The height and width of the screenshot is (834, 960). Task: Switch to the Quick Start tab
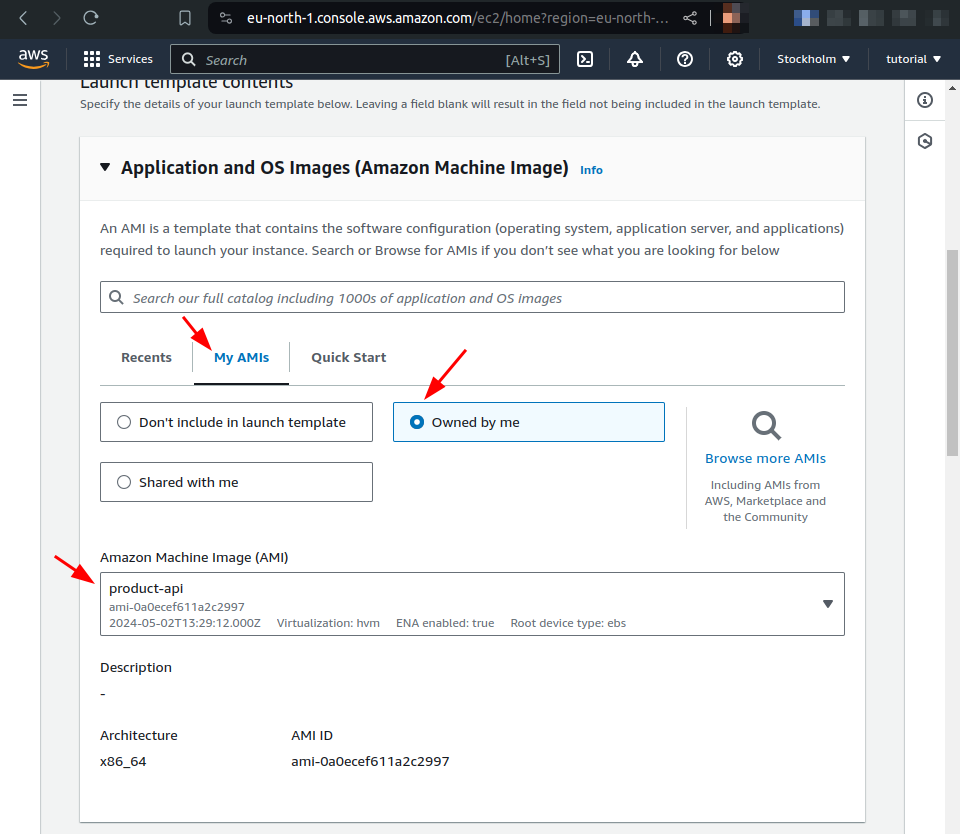click(x=348, y=358)
